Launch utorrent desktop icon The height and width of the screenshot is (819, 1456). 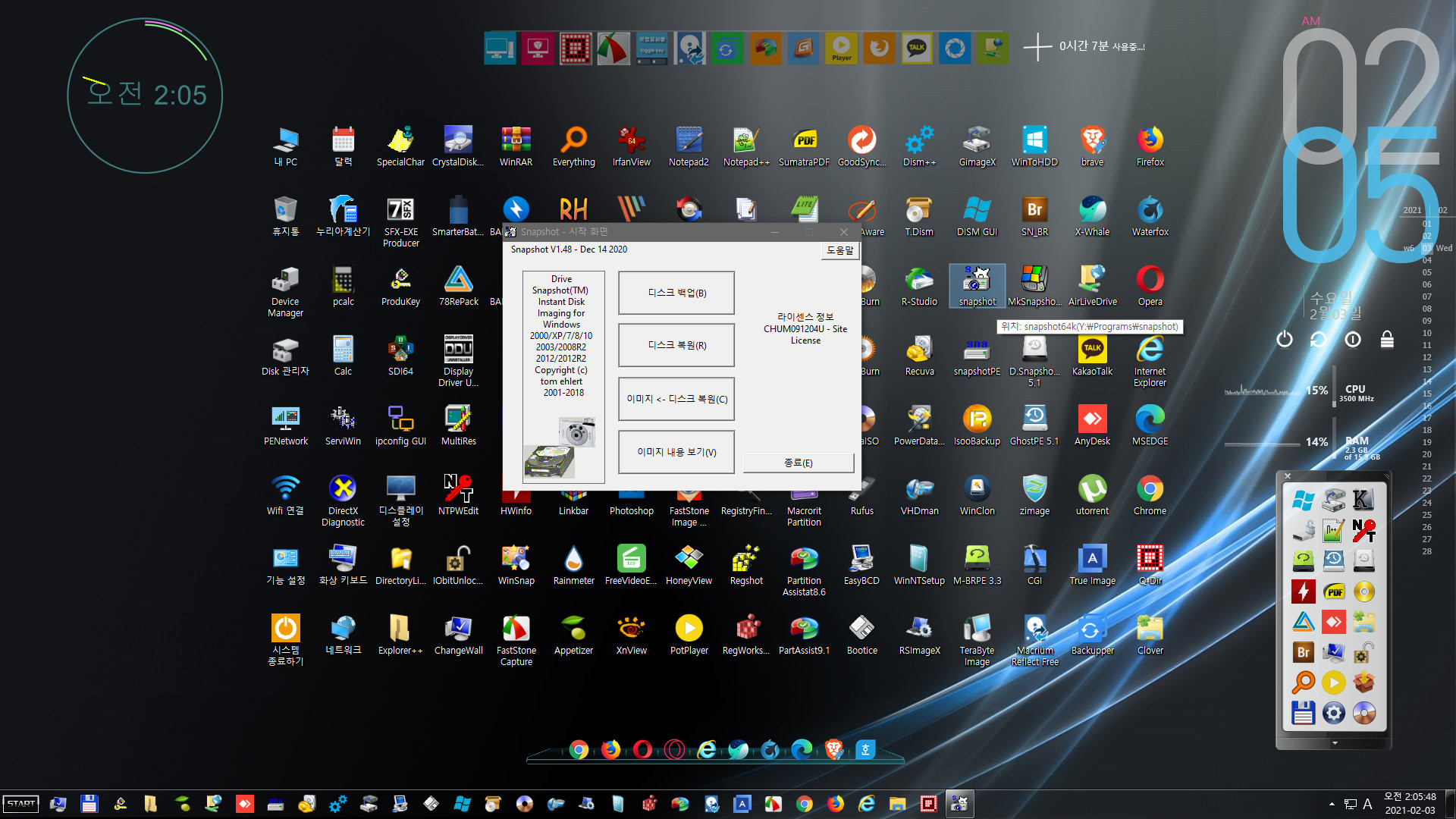[x=1092, y=495]
